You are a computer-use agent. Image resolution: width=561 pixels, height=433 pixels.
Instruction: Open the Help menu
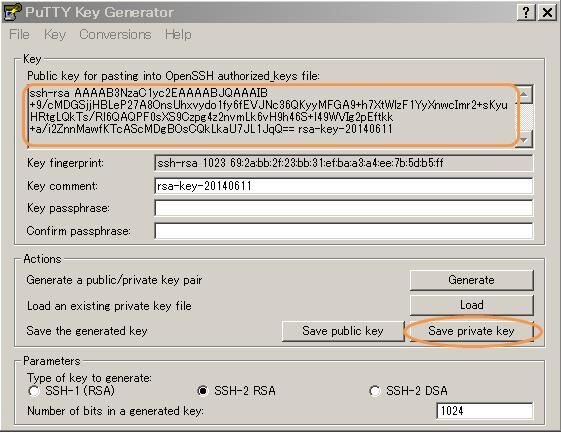click(x=178, y=34)
